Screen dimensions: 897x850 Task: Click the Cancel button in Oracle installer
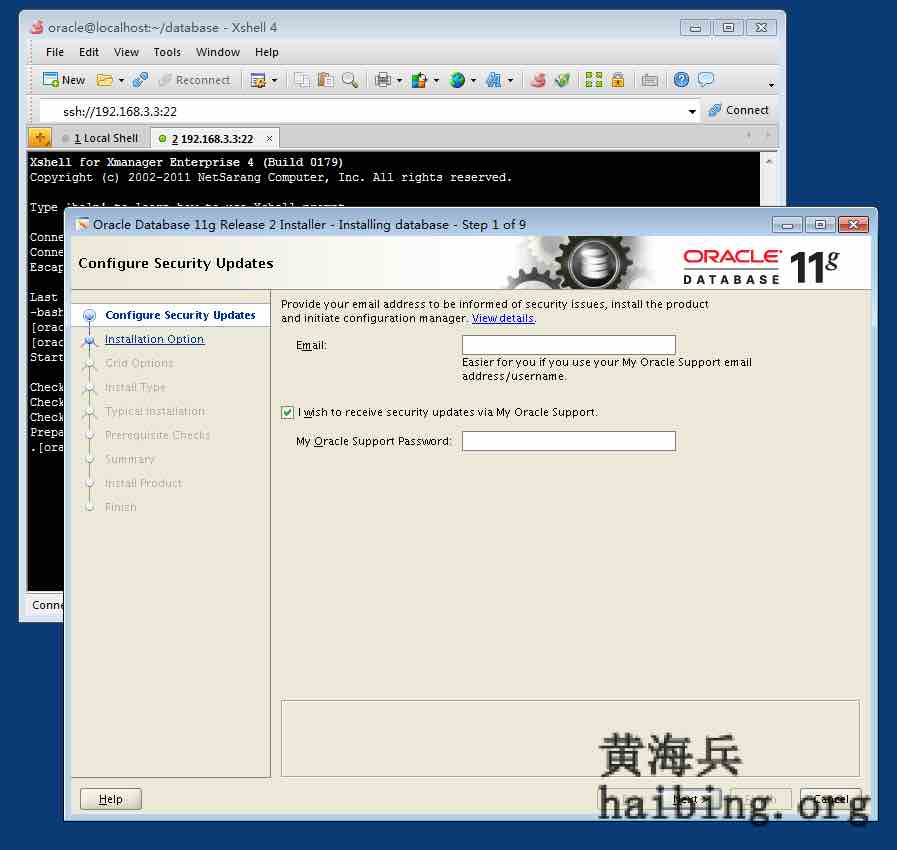831,799
